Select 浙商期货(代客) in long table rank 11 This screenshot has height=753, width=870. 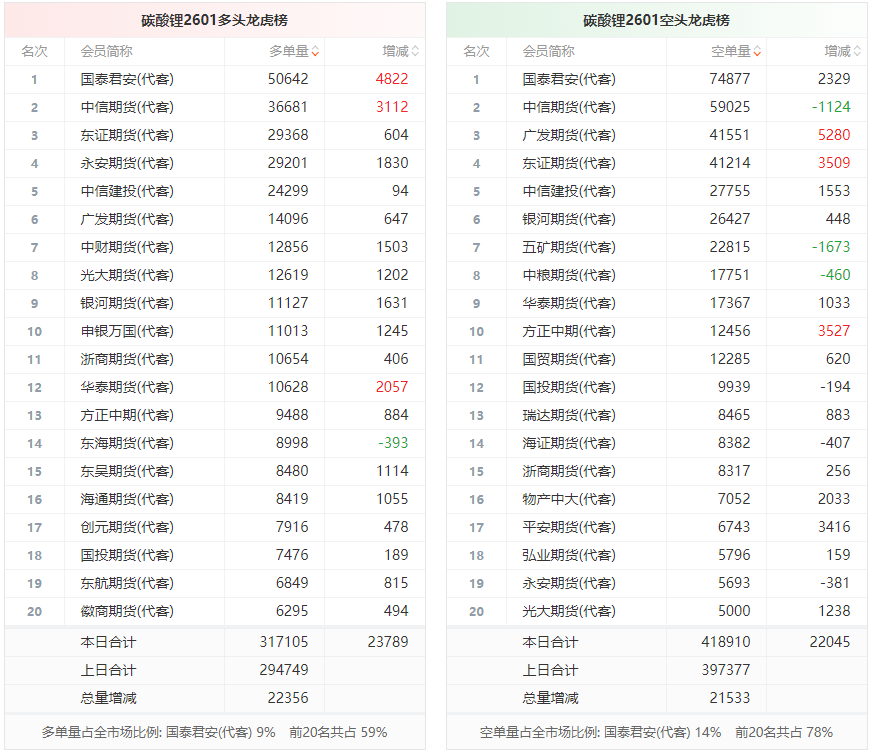(x=127, y=359)
